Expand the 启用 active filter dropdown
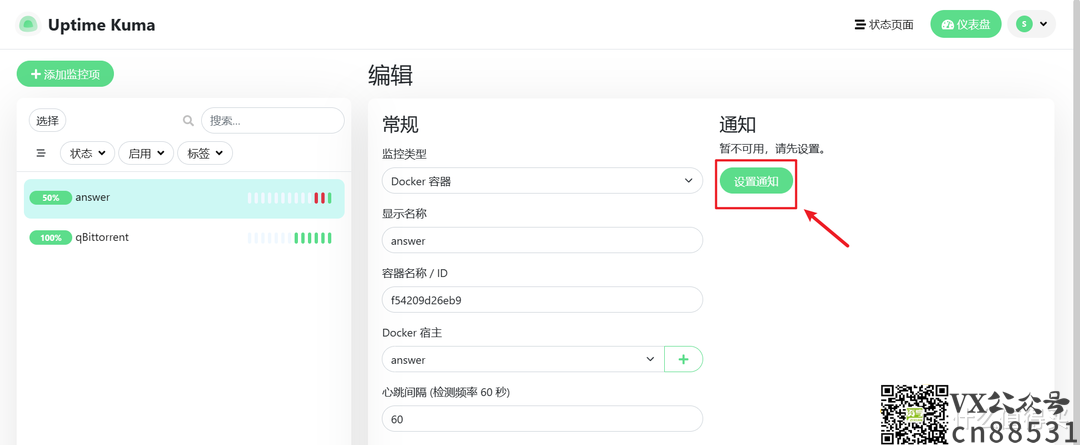1080x445 pixels. click(145, 153)
